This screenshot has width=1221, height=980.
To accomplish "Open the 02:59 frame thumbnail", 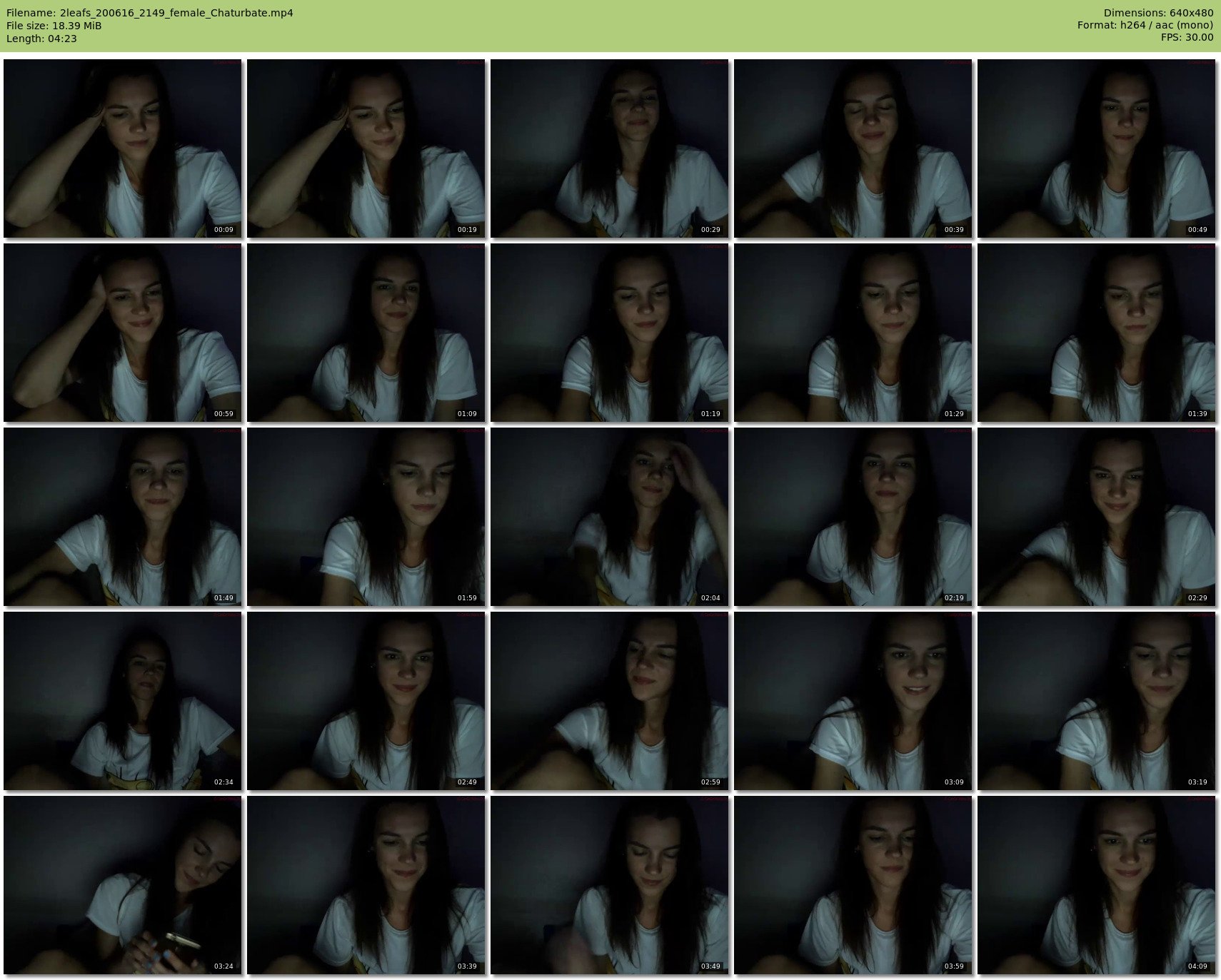I will click(x=609, y=701).
